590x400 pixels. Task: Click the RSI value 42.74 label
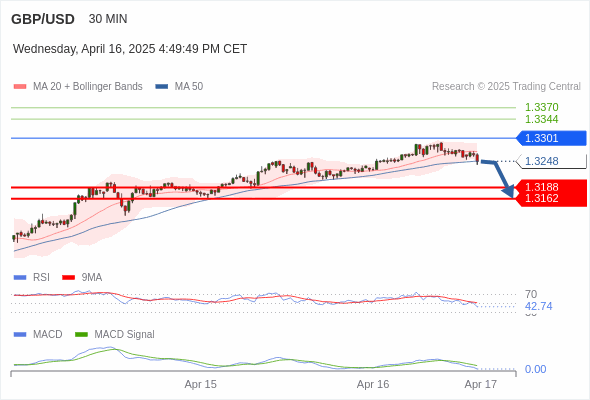pos(538,306)
